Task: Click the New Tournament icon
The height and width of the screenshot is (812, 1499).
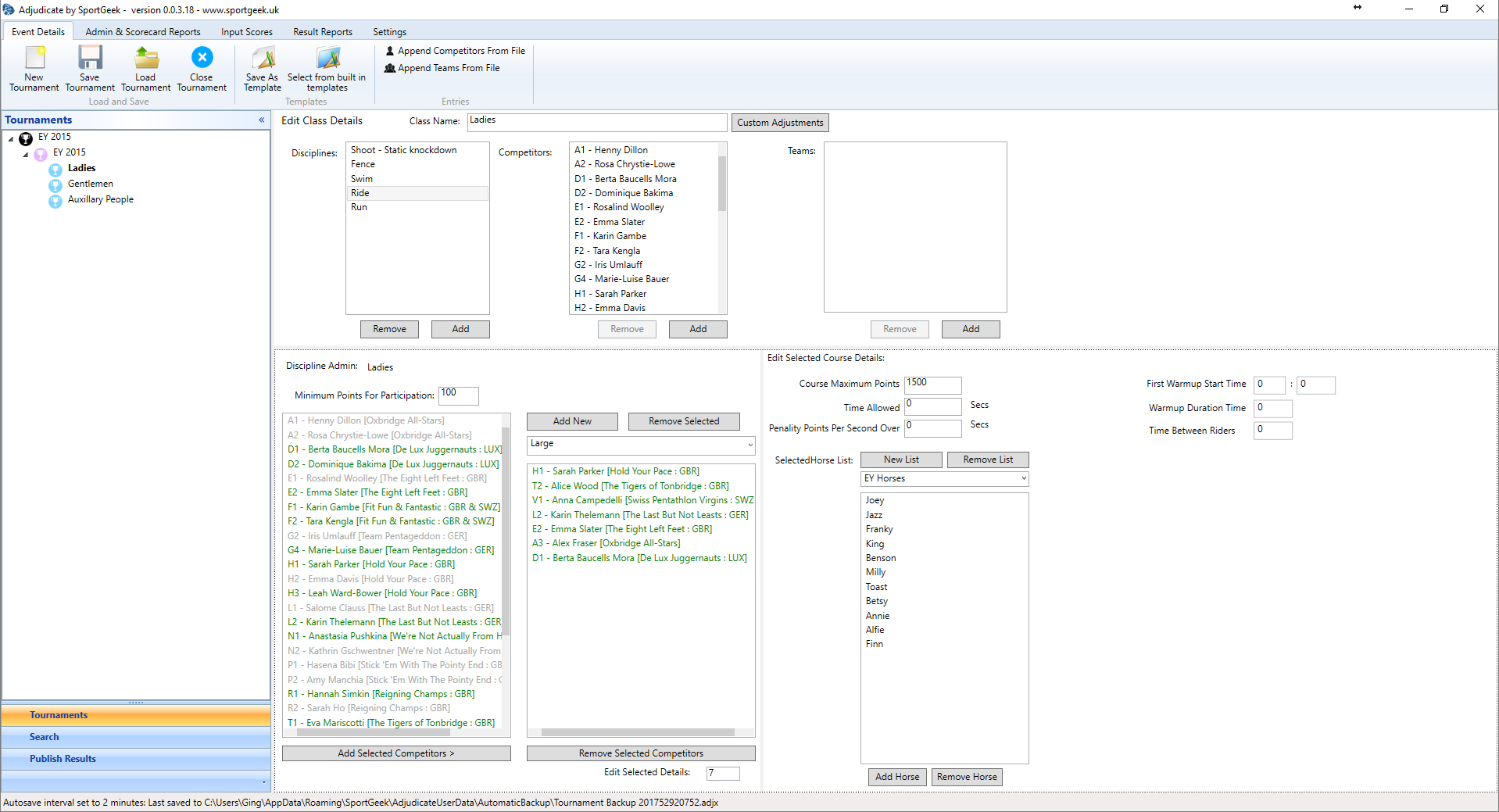Action: [x=34, y=58]
